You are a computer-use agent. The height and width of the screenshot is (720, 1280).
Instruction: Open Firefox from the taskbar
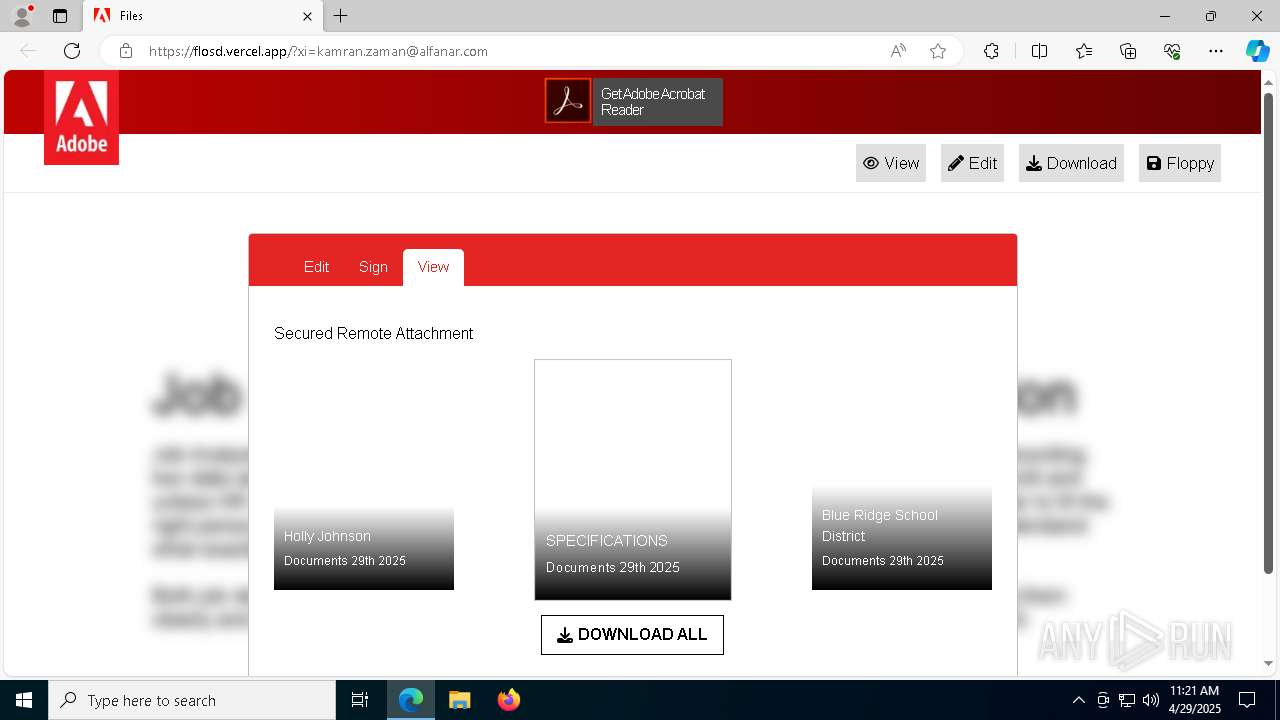point(509,700)
